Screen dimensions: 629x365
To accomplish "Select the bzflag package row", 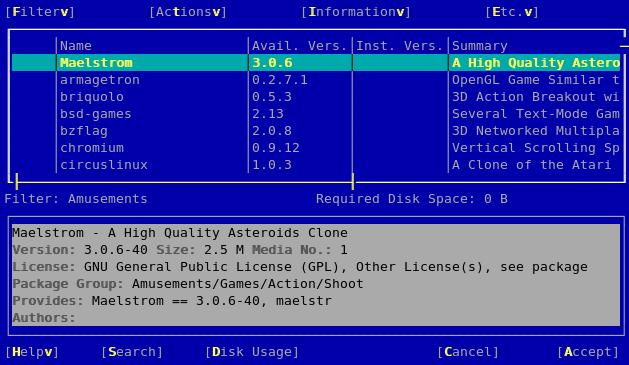I will [x=316, y=131].
